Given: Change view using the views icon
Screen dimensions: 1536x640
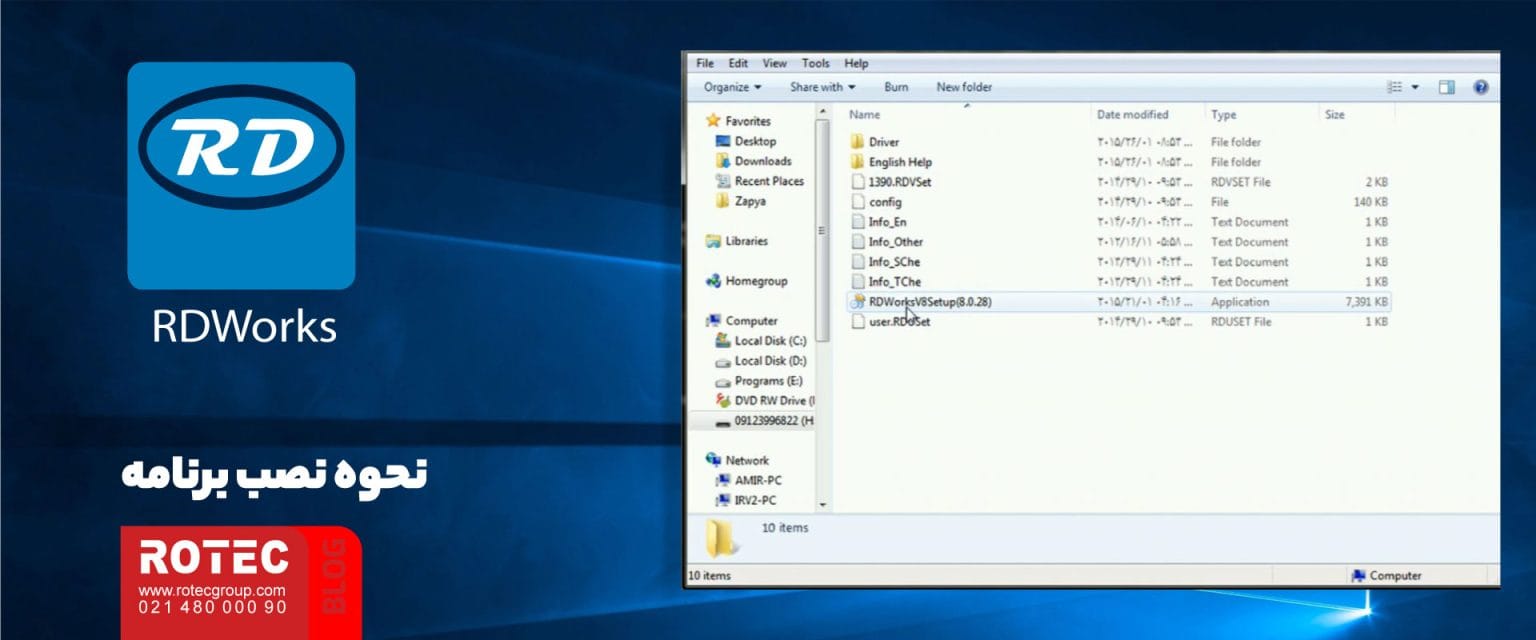Looking at the screenshot, I should tap(1395, 87).
